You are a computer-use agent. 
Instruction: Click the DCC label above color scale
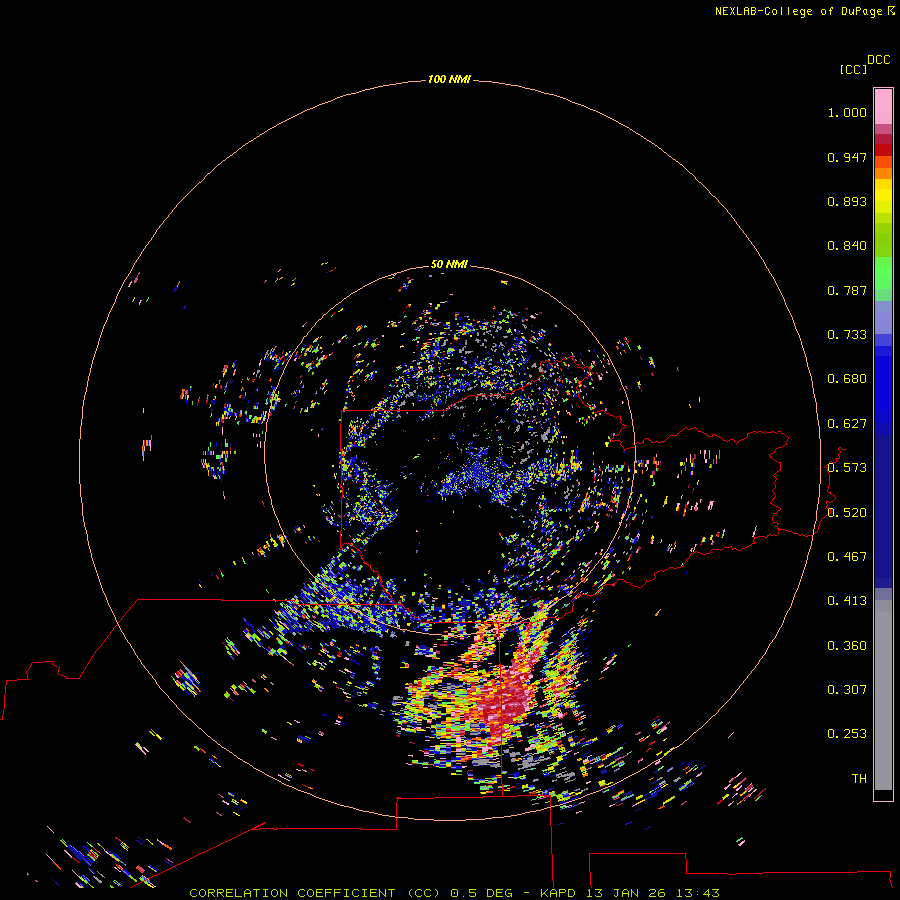(878, 60)
